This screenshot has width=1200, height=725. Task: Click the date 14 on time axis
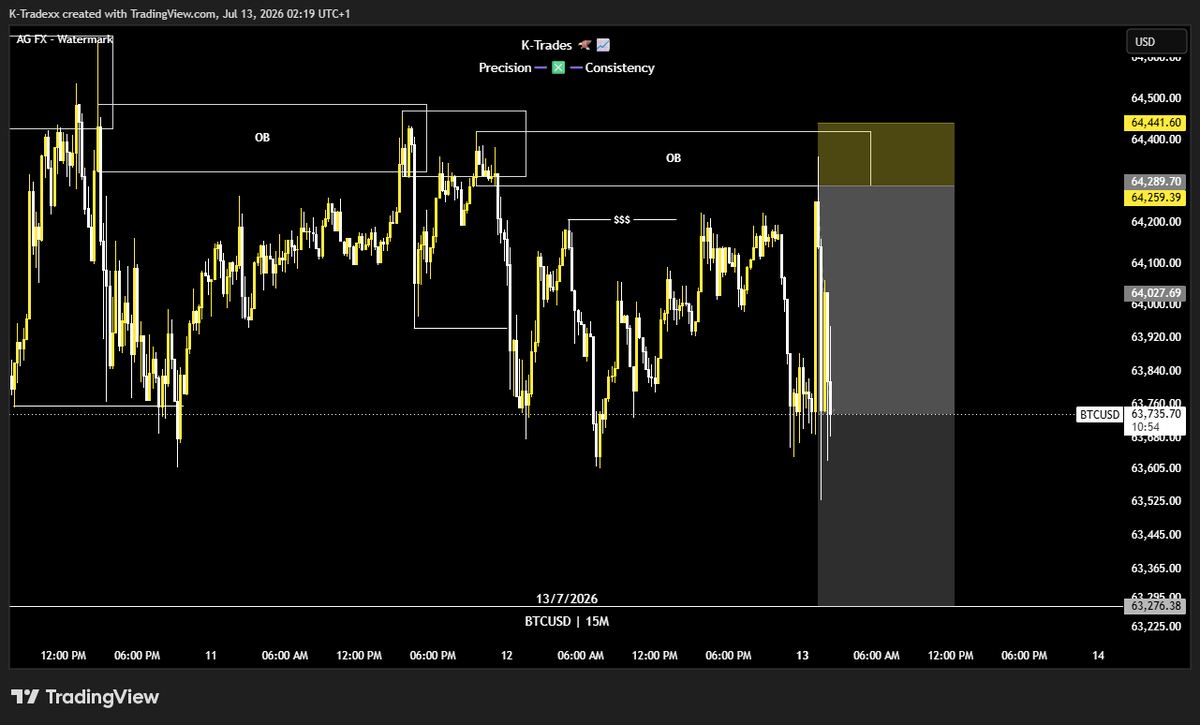tap(1098, 656)
